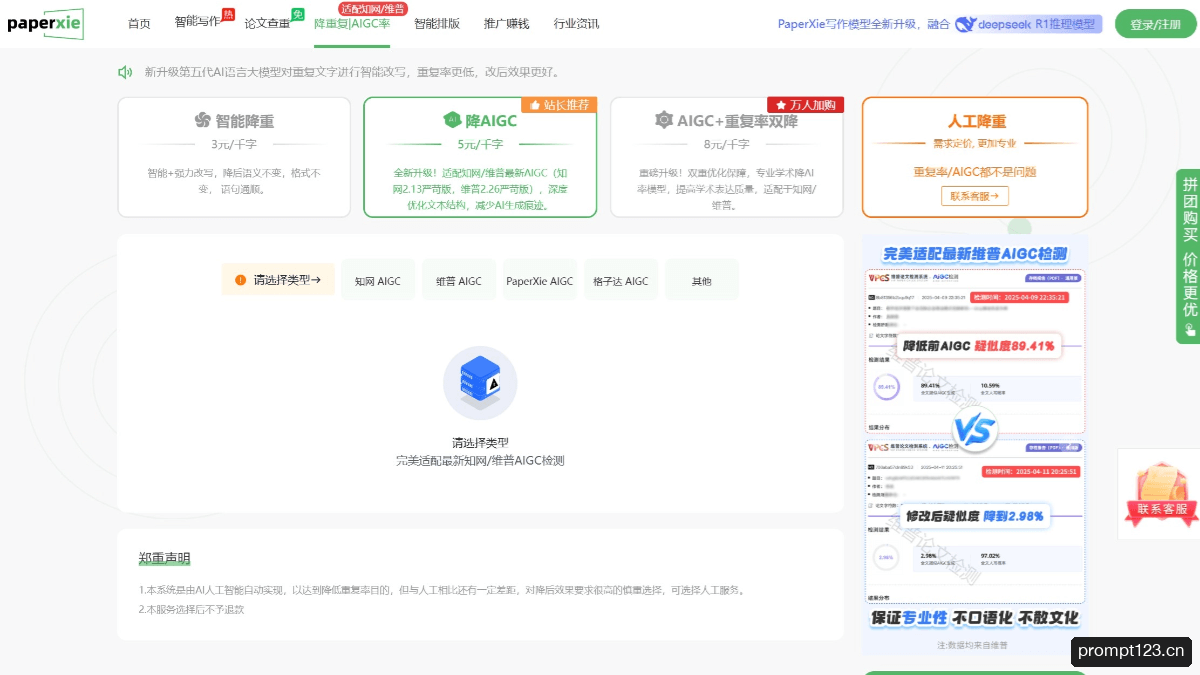The image size is (1200, 675).
Task: Click the pointing hand icon under 拼团购买
Action: click(x=1189, y=328)
